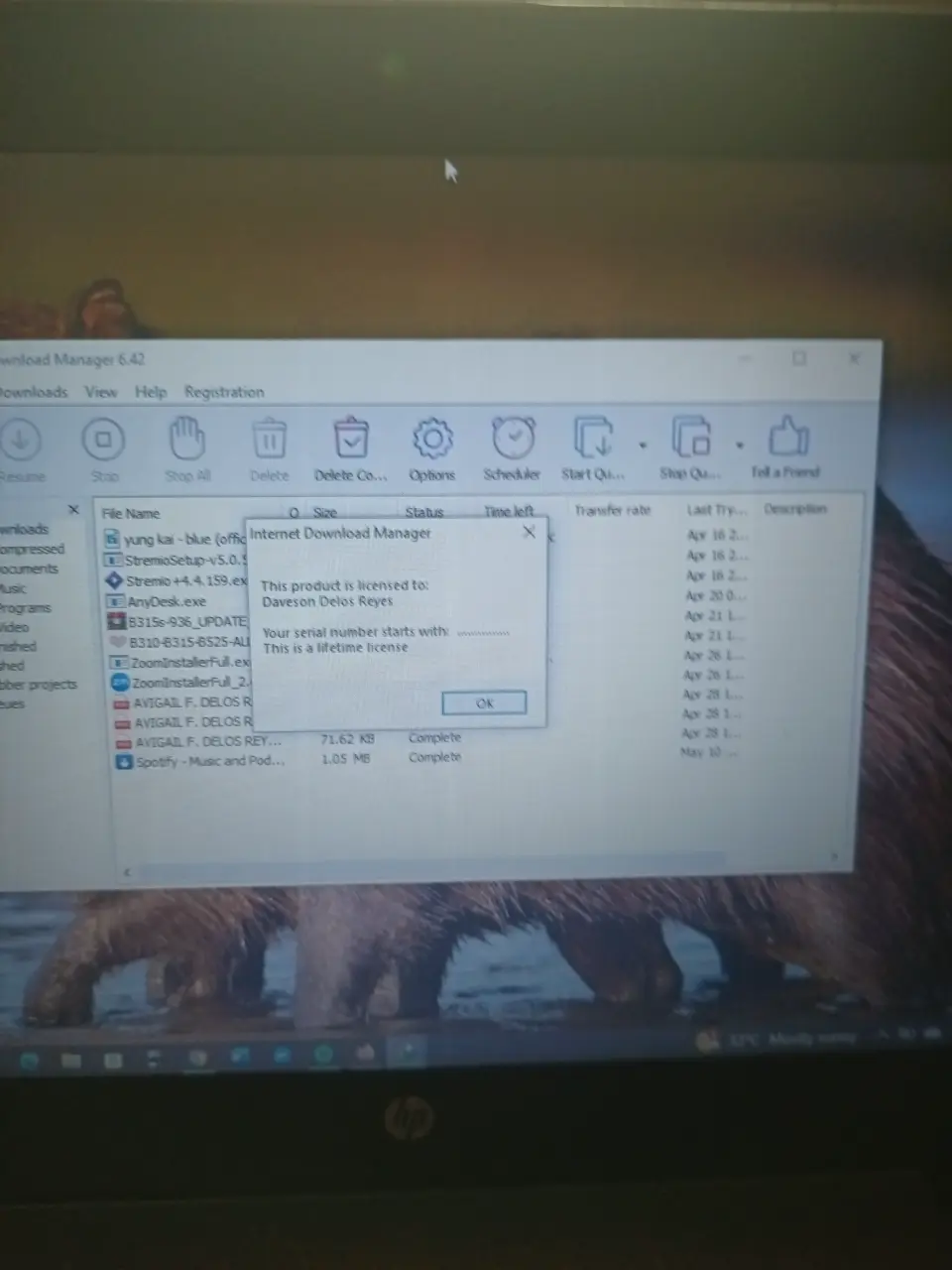Select the Music category
This screenshot has height=1270, width=952.
click(14, 588)
